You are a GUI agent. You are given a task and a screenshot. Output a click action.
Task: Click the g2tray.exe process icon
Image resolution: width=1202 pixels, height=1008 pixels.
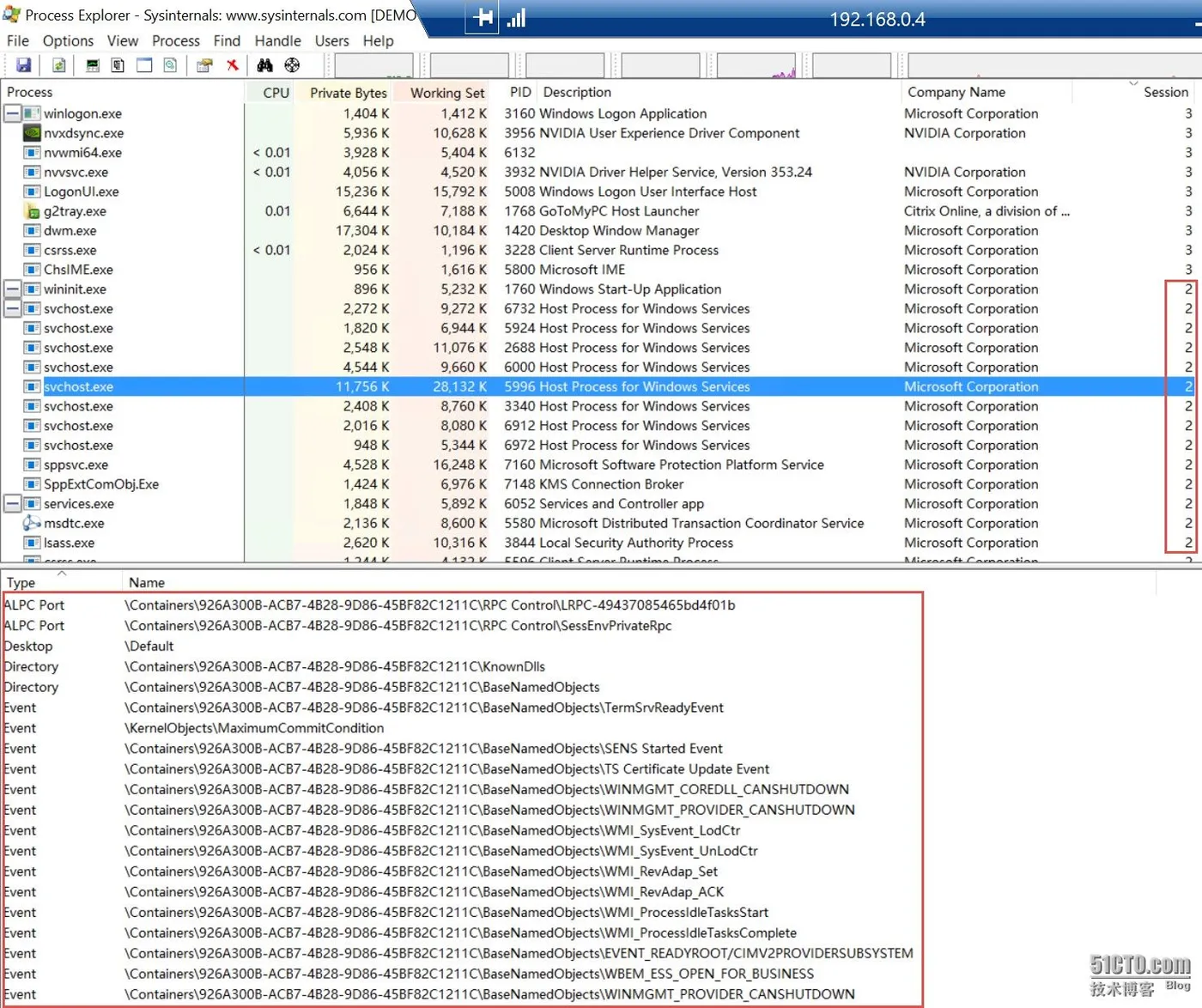tap(32, 211)
